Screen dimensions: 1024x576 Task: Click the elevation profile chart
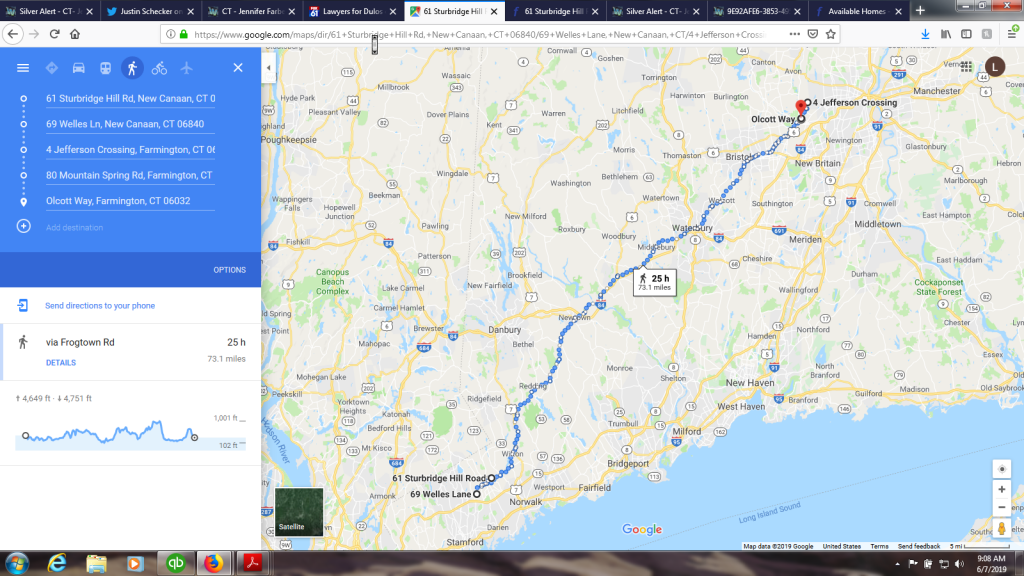[x=131, y=431]
